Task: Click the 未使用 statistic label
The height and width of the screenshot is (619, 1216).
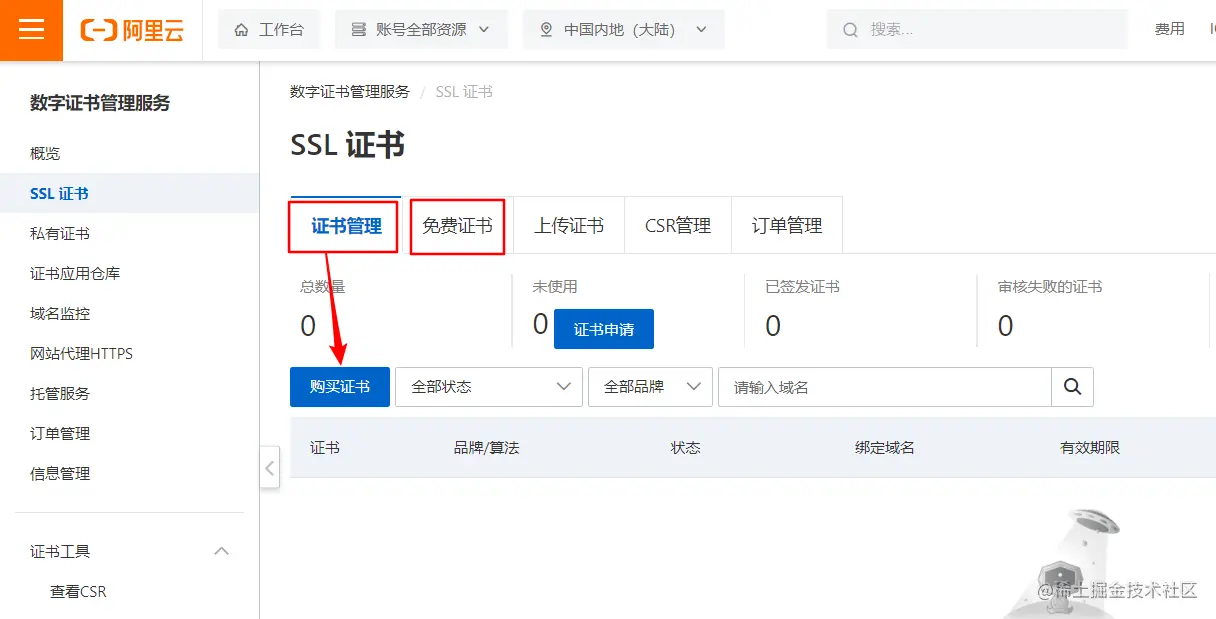Action: tap(555, 287)
